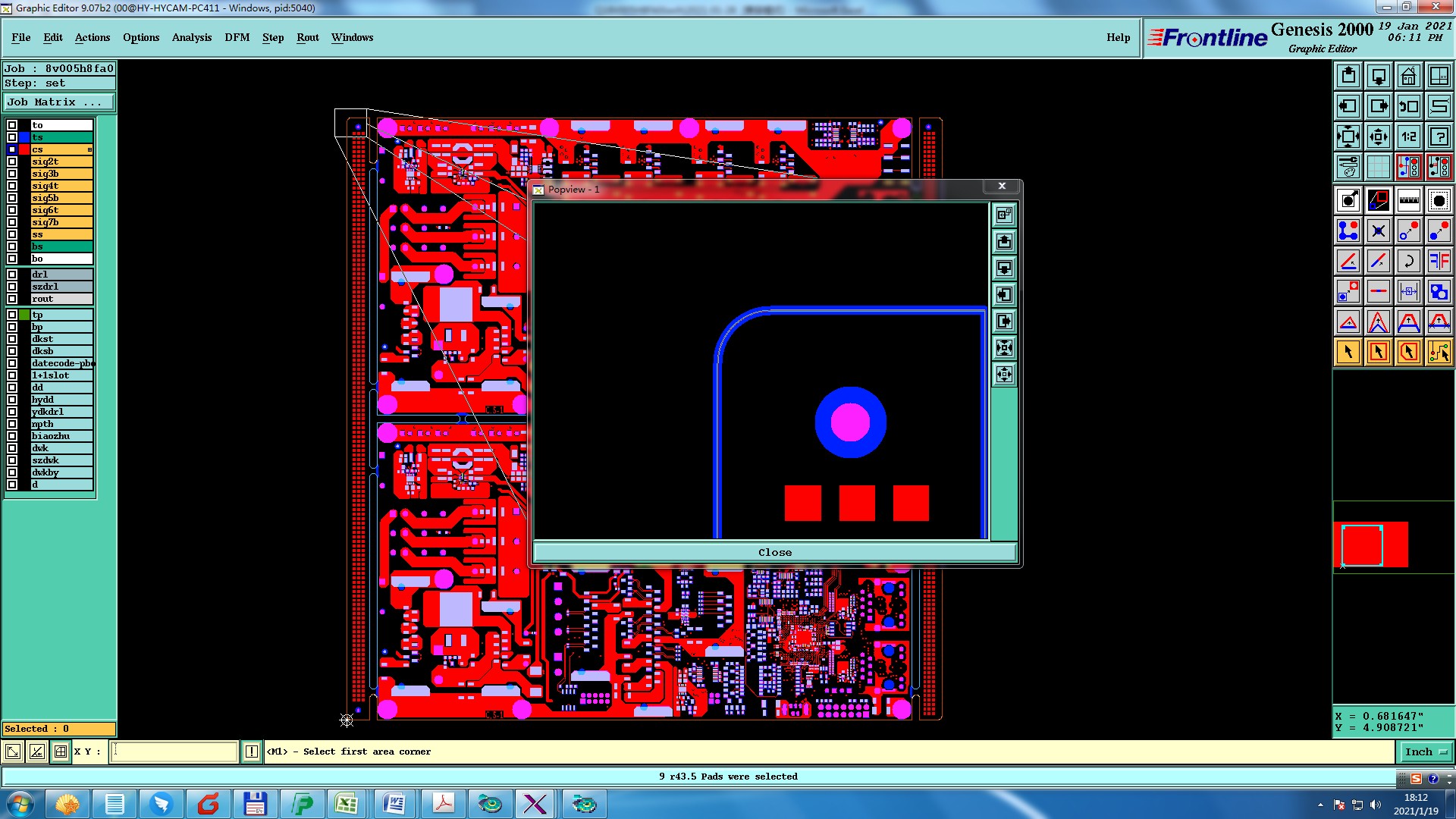Toggle the drl layer checkbox
The height and width of the screenshot is (819, 1456).
[x=12, y=275]
